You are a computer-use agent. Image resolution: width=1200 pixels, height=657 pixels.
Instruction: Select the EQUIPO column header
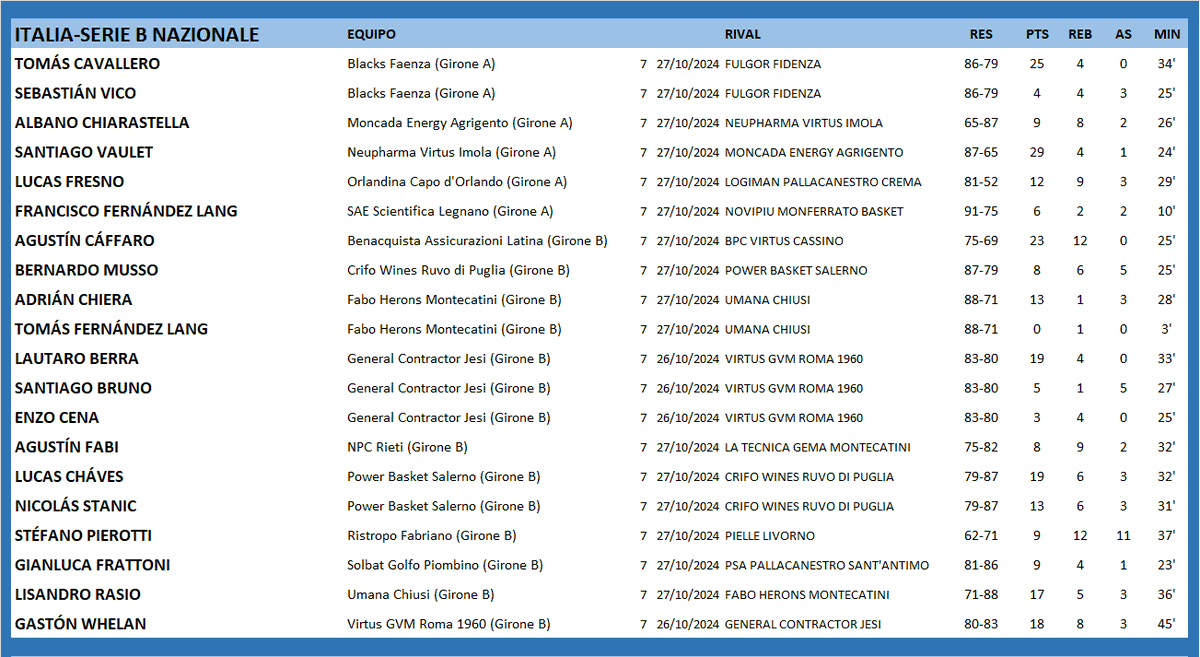coord(371,34)
